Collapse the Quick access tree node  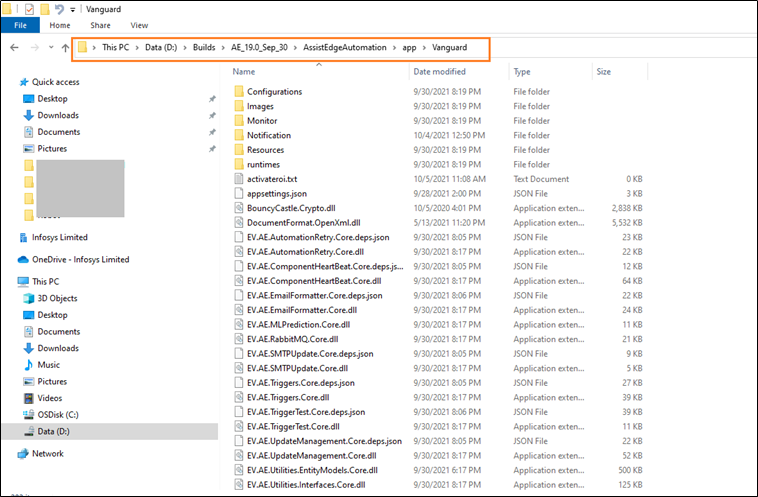10,83
